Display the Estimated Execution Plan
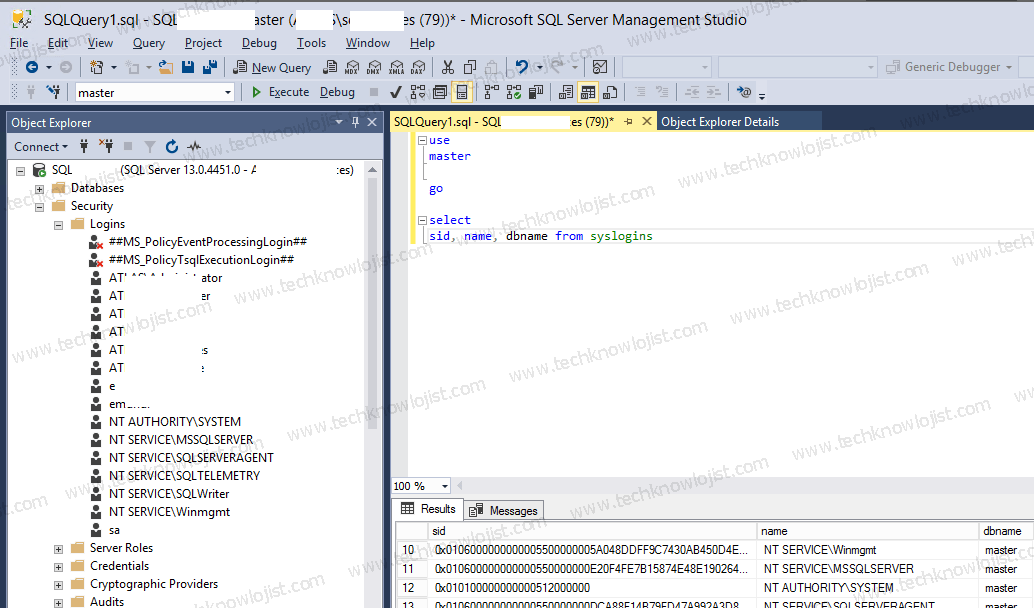The width and height of the screenshot is (1034, 608). click(x=418, y=92)
